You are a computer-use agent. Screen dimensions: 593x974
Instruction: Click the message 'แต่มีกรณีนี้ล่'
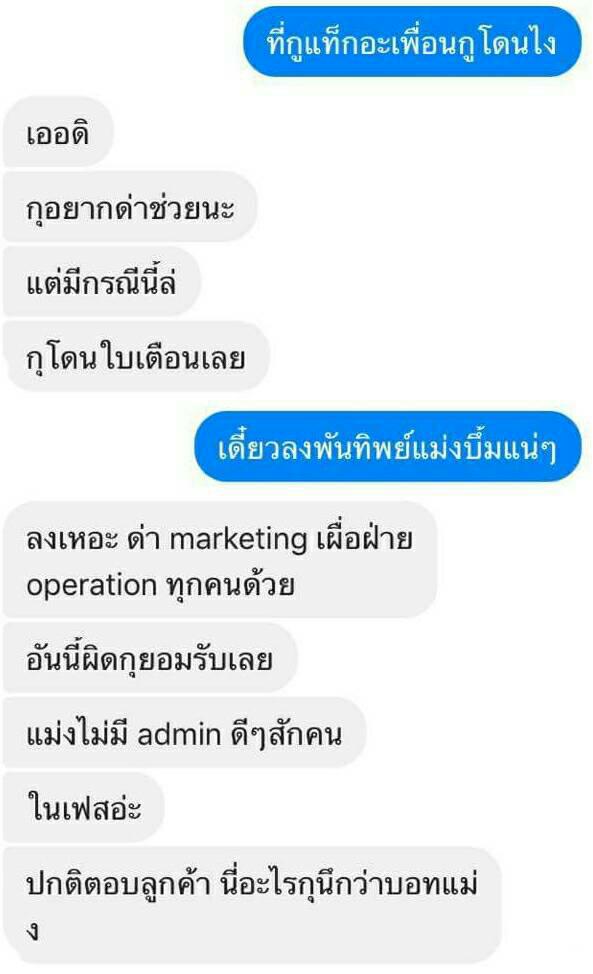pyautogui.click(x=102, y=281)
